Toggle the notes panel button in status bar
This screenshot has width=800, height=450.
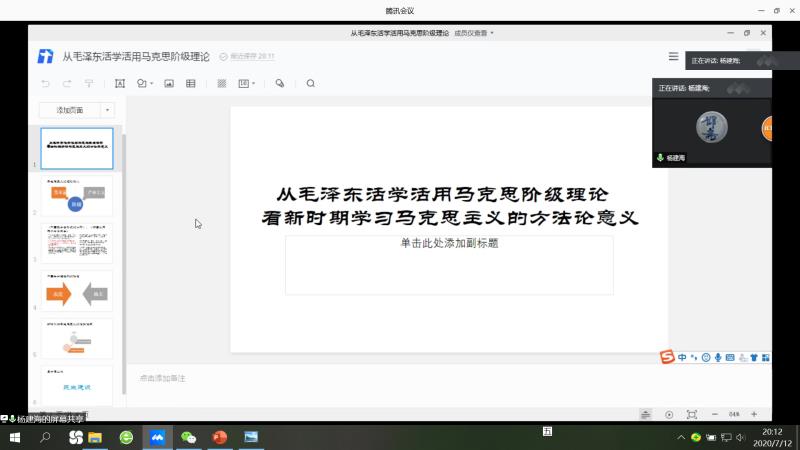[x=646, y=414]
